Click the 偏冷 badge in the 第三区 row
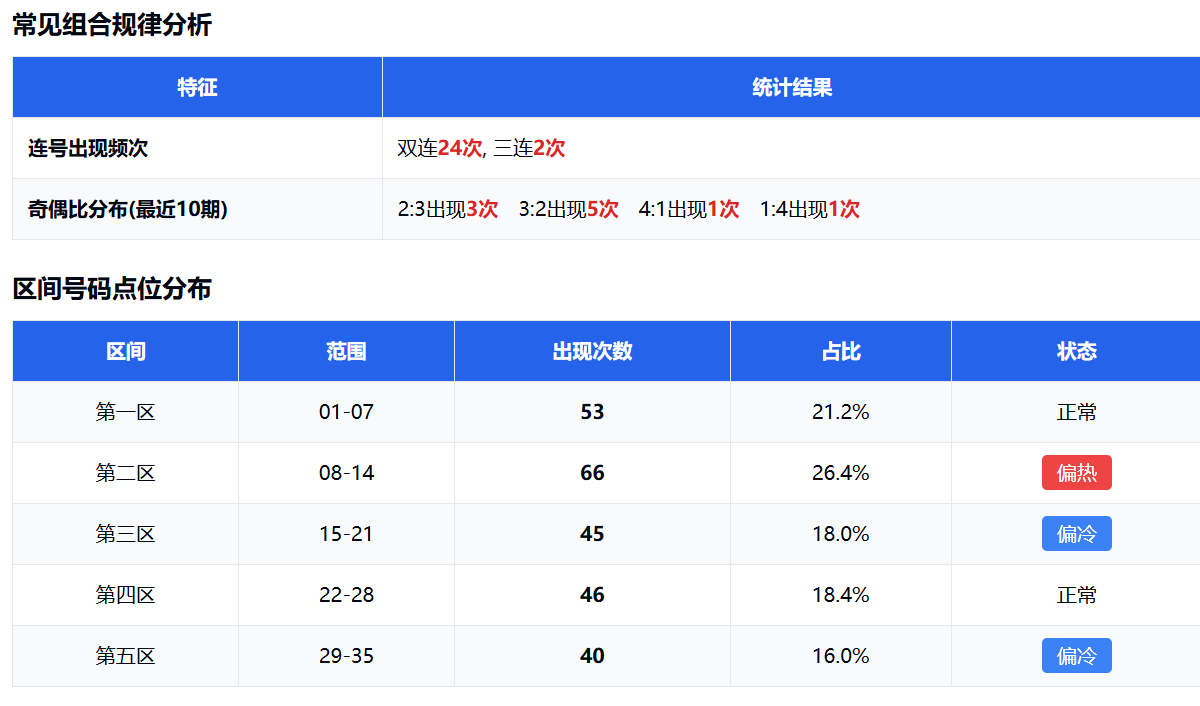The image size is (1200, 706). [1076, 534]
